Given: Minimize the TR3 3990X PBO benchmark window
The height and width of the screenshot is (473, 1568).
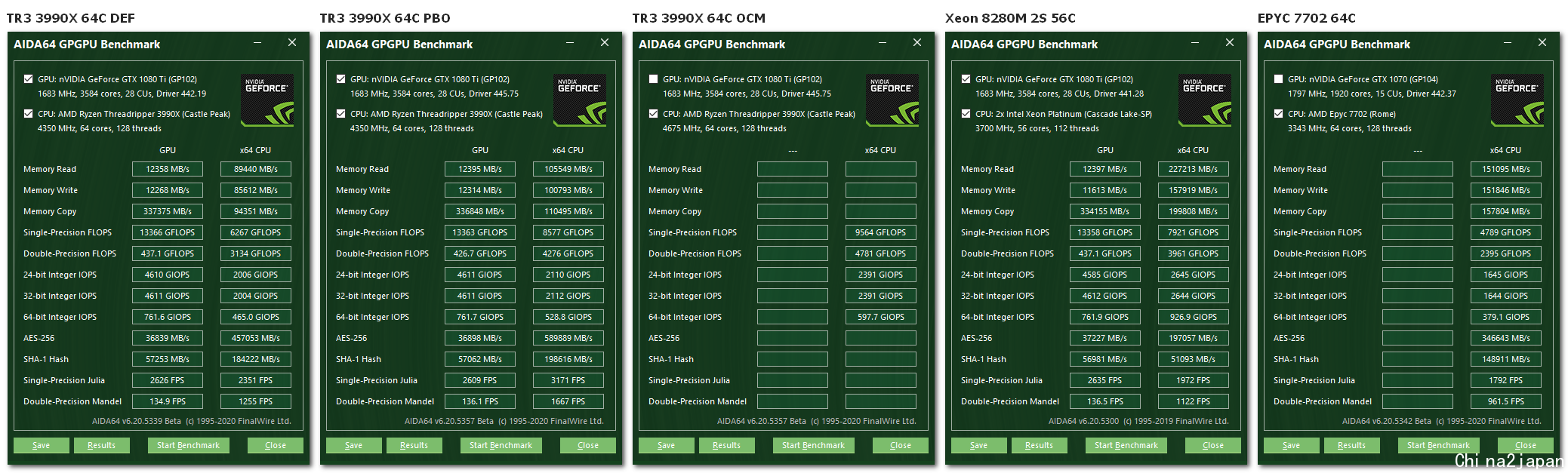Looking at the screenshot, I should click(570, 43).
